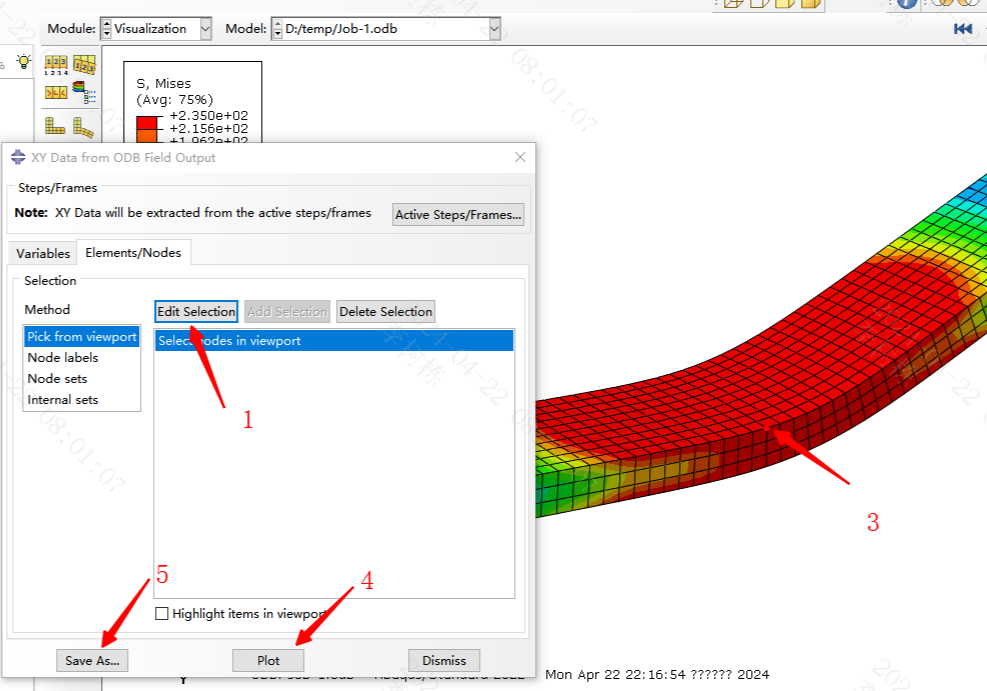The height and width of the screenshot is (691, 987).
Task: Dismiss the XY Data dialog
Action: pyautogui.click(x=444, y=660)
